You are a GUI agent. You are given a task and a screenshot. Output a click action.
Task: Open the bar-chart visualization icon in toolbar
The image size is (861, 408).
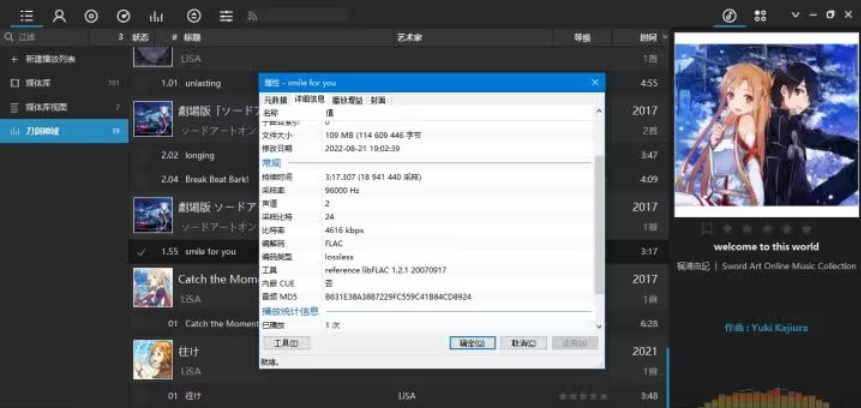click(156, 16)
